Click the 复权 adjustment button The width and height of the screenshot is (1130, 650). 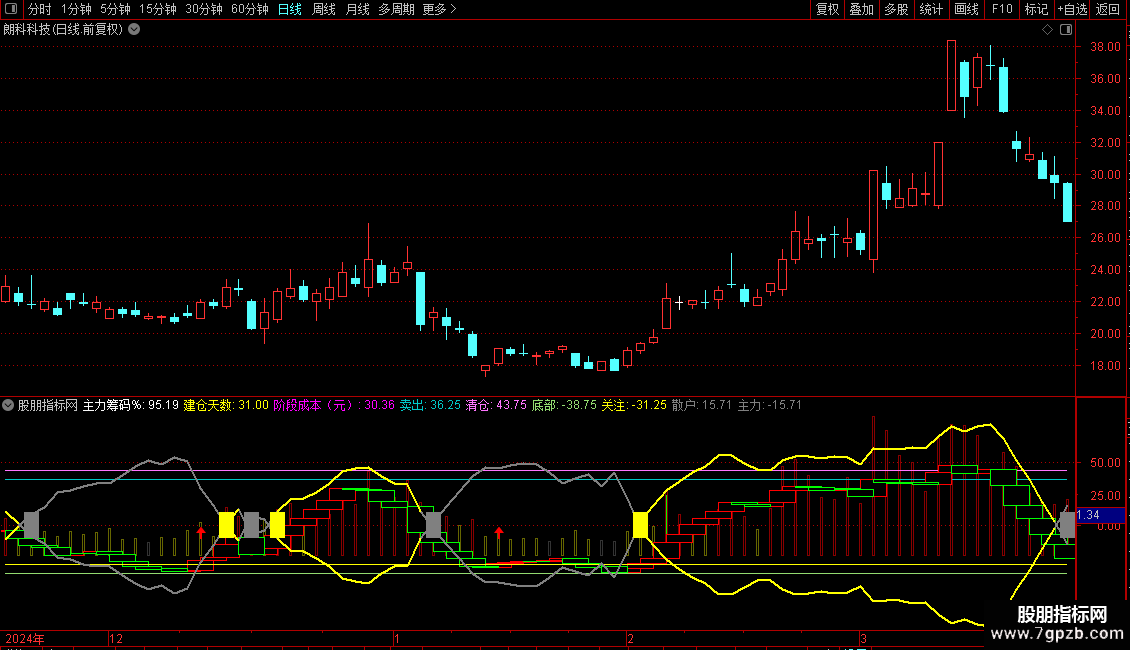[x=827, y=9]
